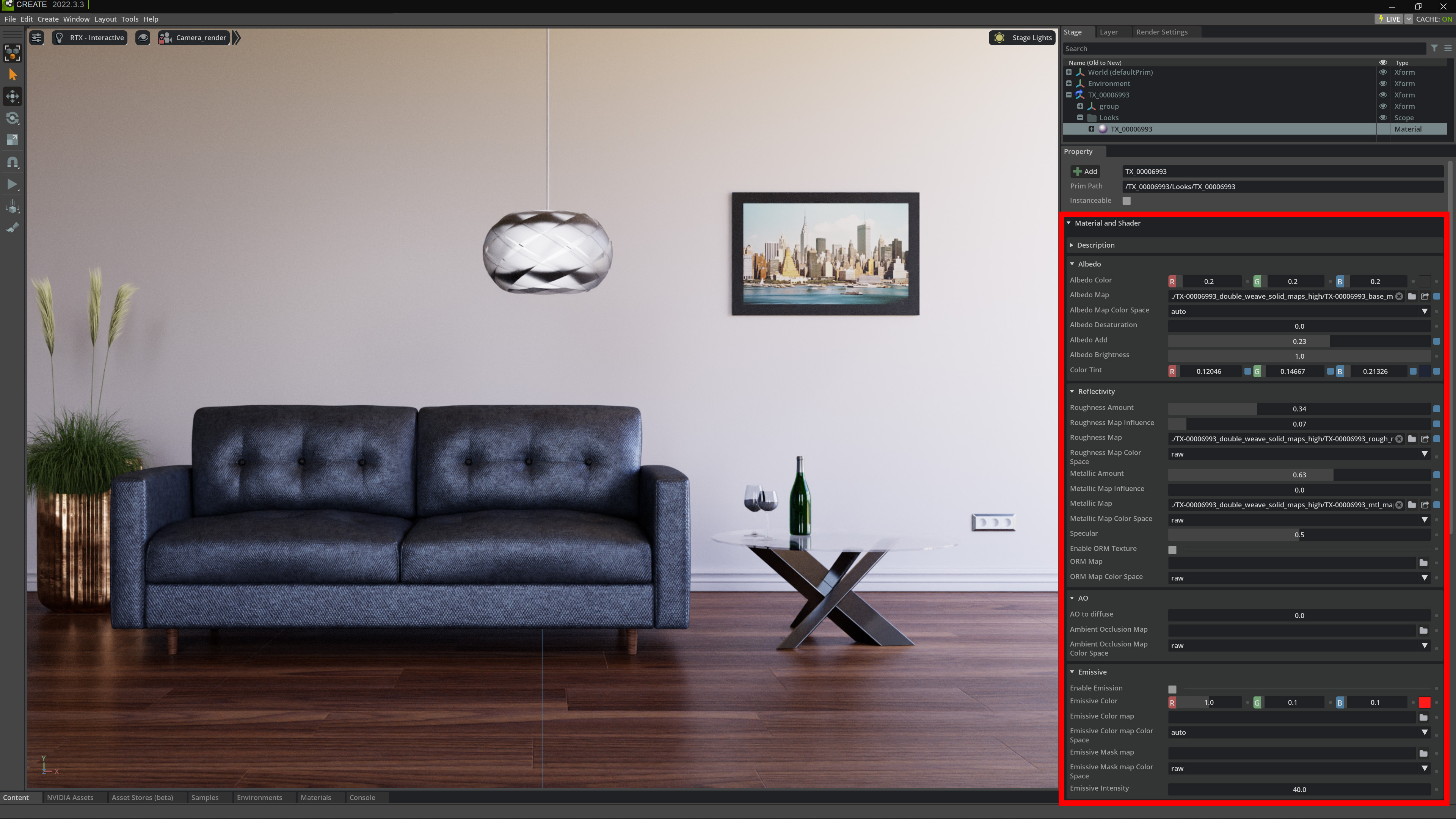Click the Play simulation button

tap(13, 184)
